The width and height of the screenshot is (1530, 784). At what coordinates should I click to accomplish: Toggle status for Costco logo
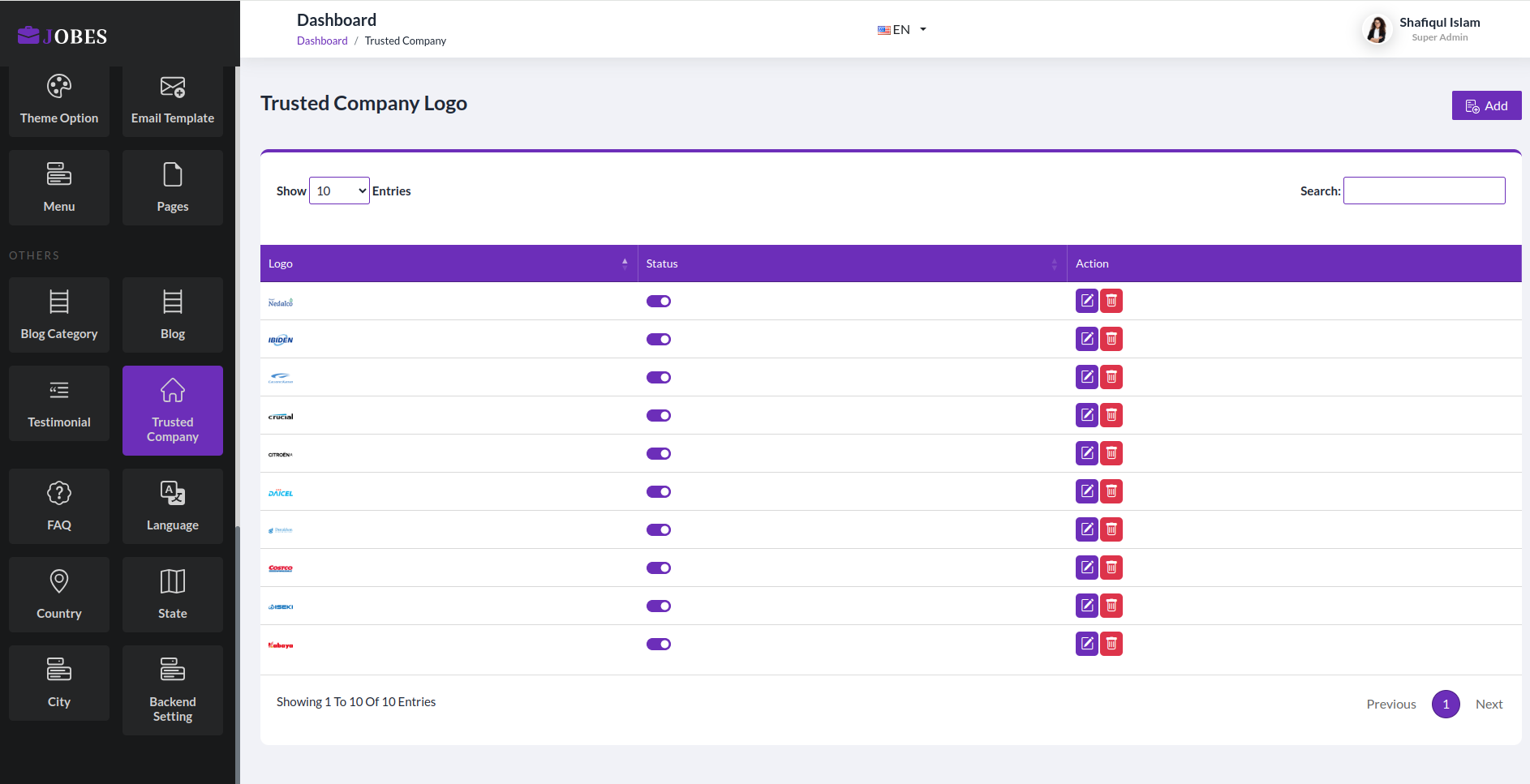659,568
